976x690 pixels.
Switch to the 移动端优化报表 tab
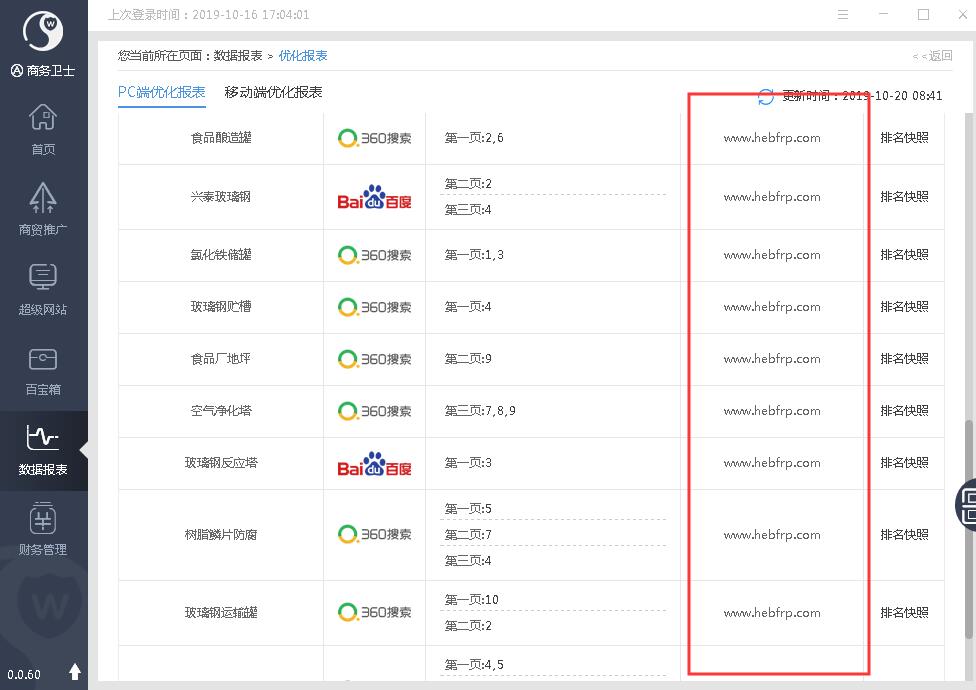(273, 93)
